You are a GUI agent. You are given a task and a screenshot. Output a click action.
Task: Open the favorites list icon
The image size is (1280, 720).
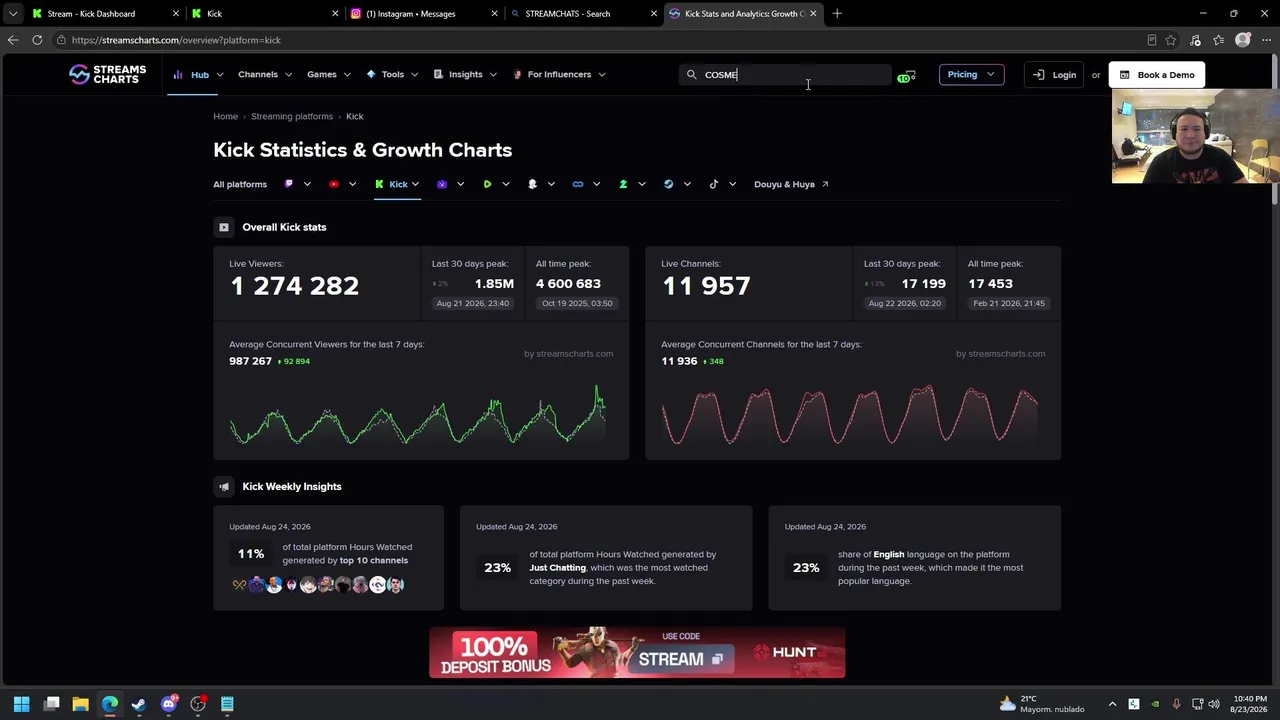tap(1218, 40)
